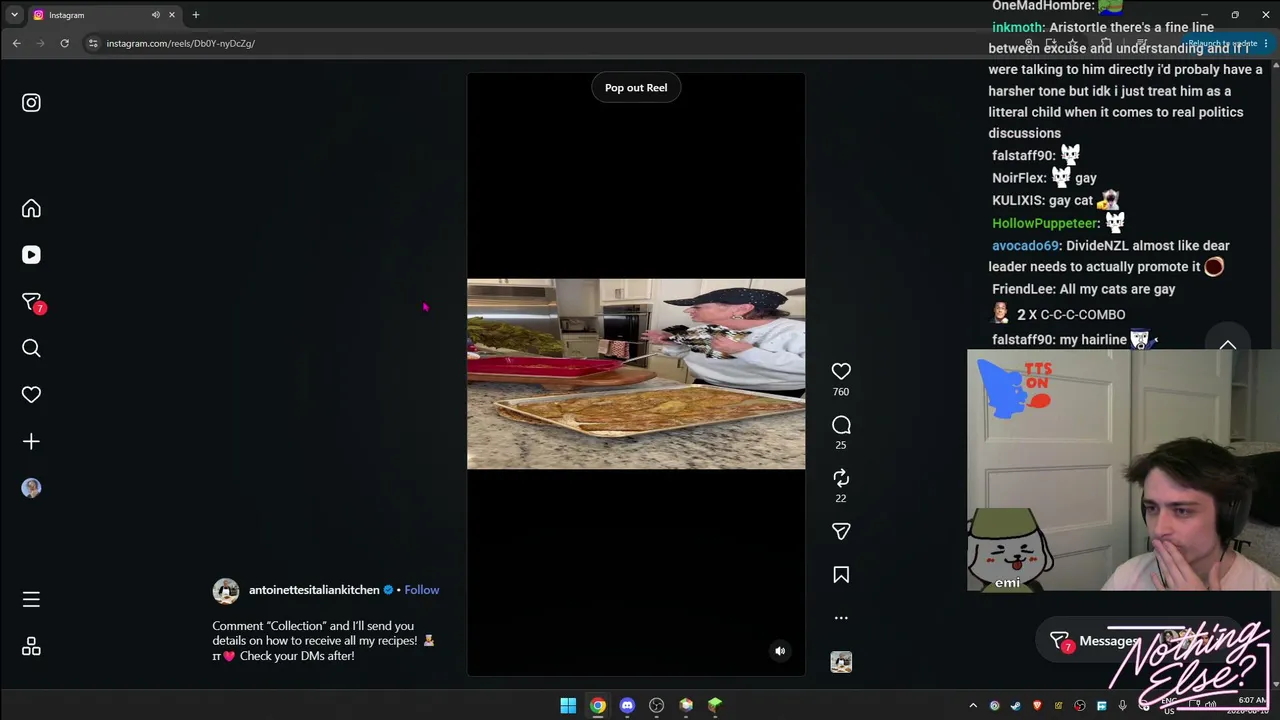Open the Instagram logo home link
The height and width of the screenshot is (720, 1280).
[x=31, y=102]
